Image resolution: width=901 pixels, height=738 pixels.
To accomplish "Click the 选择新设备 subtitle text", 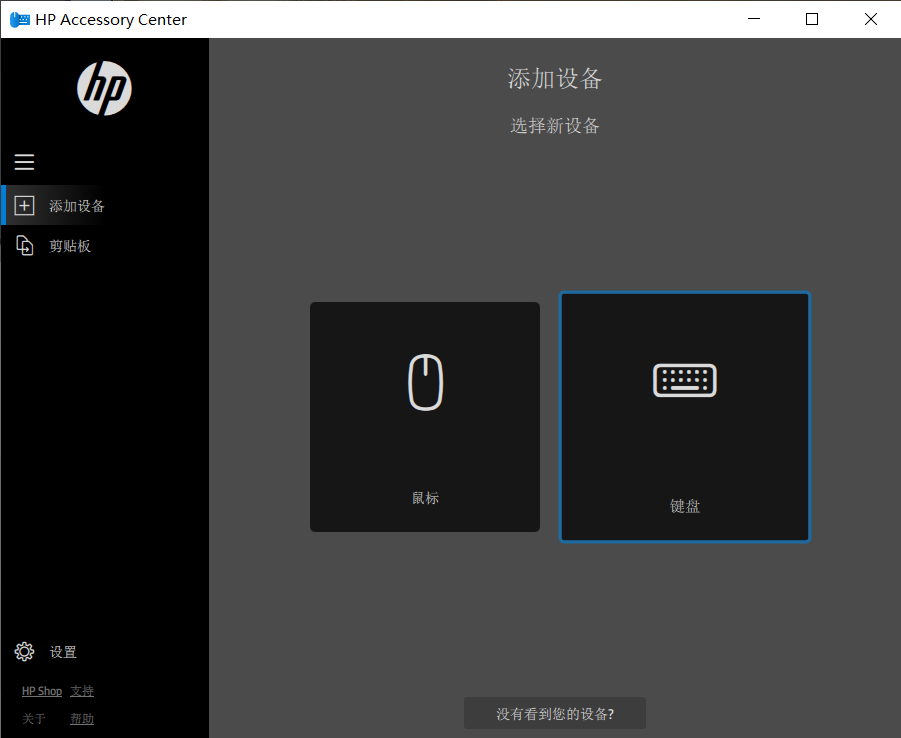I will 555,125.
